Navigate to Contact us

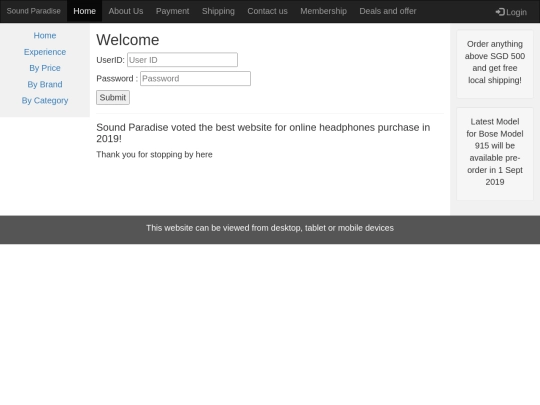pyautogui.click(x=267, y=11)
